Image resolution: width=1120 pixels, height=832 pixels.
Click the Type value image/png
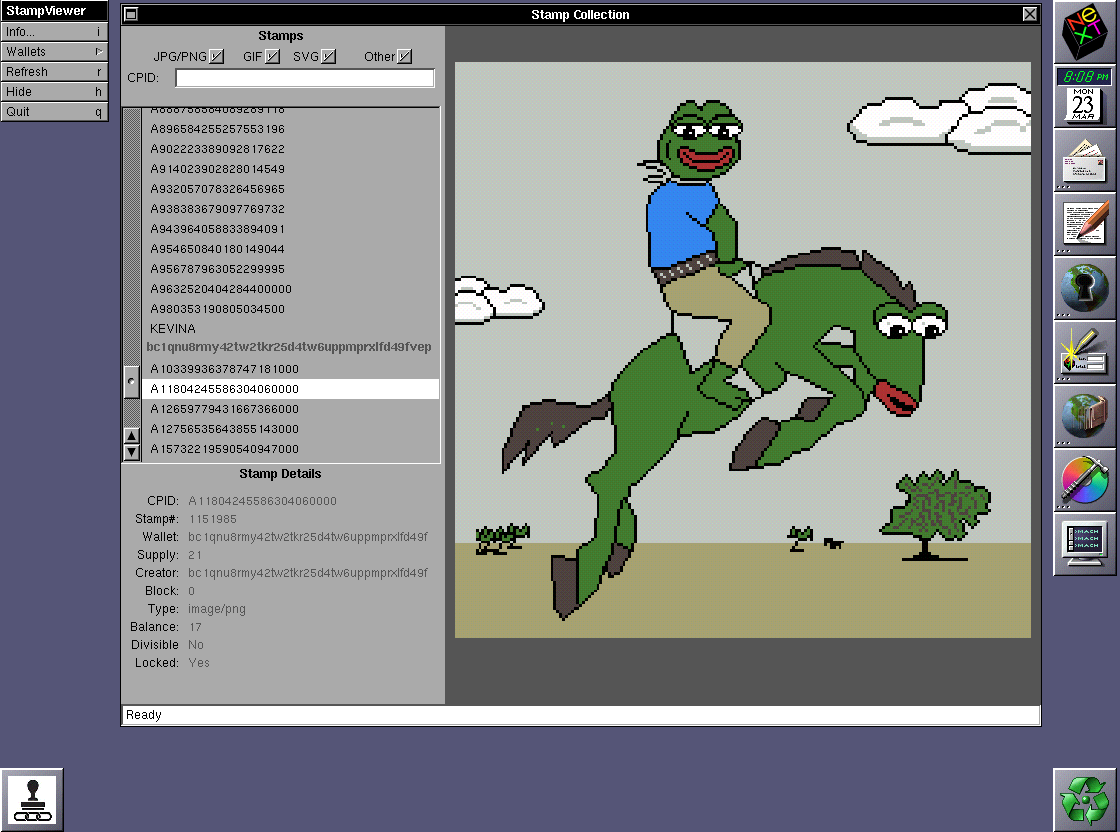(x=216, y=609)
